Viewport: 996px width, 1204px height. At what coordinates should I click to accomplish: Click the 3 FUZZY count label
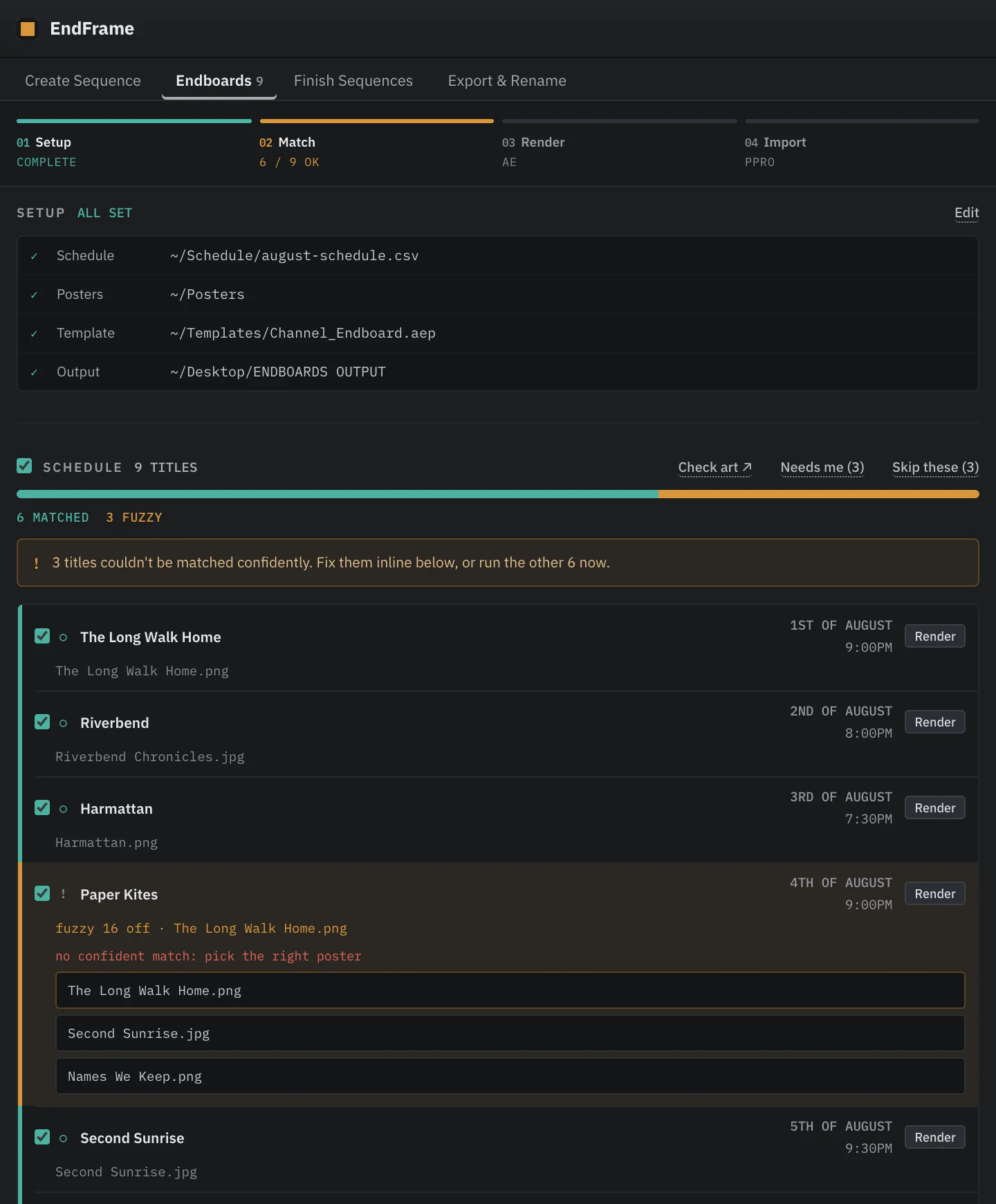pos(134,518)
